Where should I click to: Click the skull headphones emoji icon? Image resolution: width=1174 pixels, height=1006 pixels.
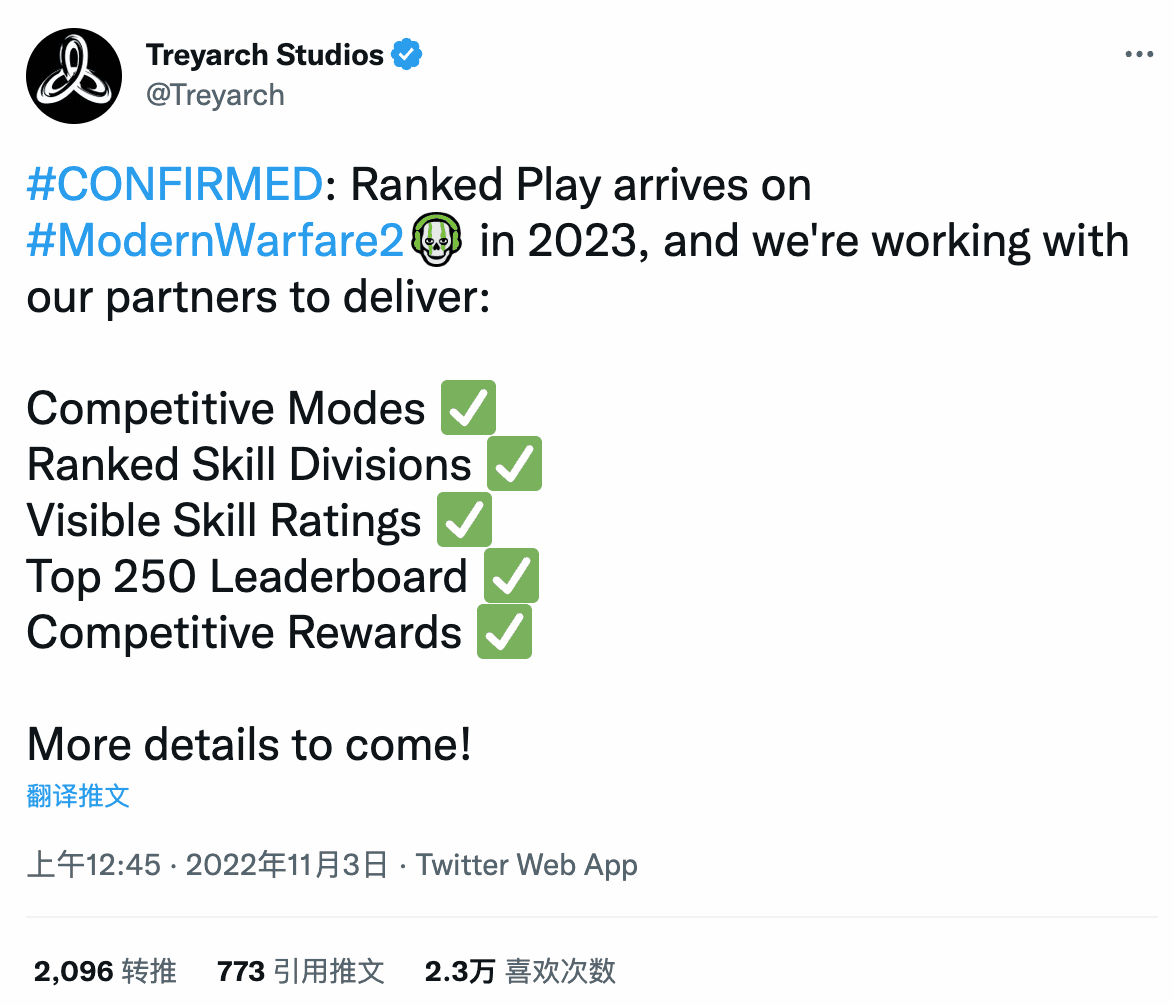(437, 240)
